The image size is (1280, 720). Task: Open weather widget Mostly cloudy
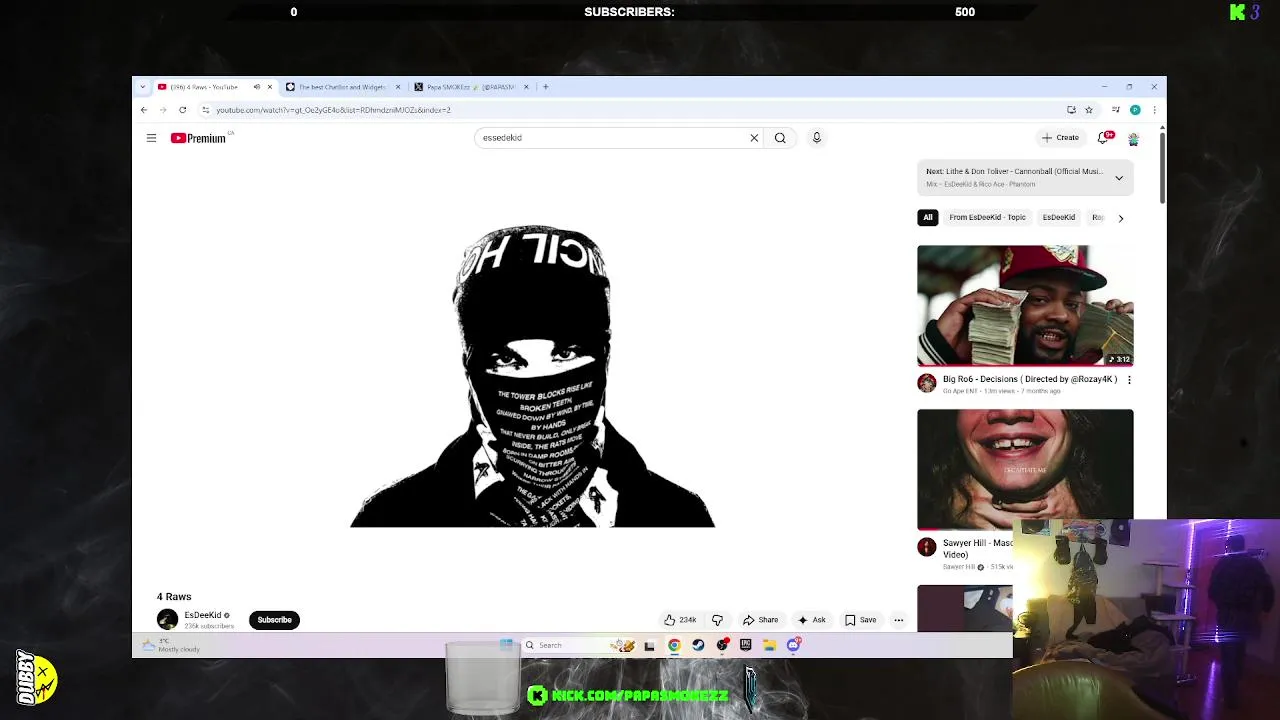[172, 645]
